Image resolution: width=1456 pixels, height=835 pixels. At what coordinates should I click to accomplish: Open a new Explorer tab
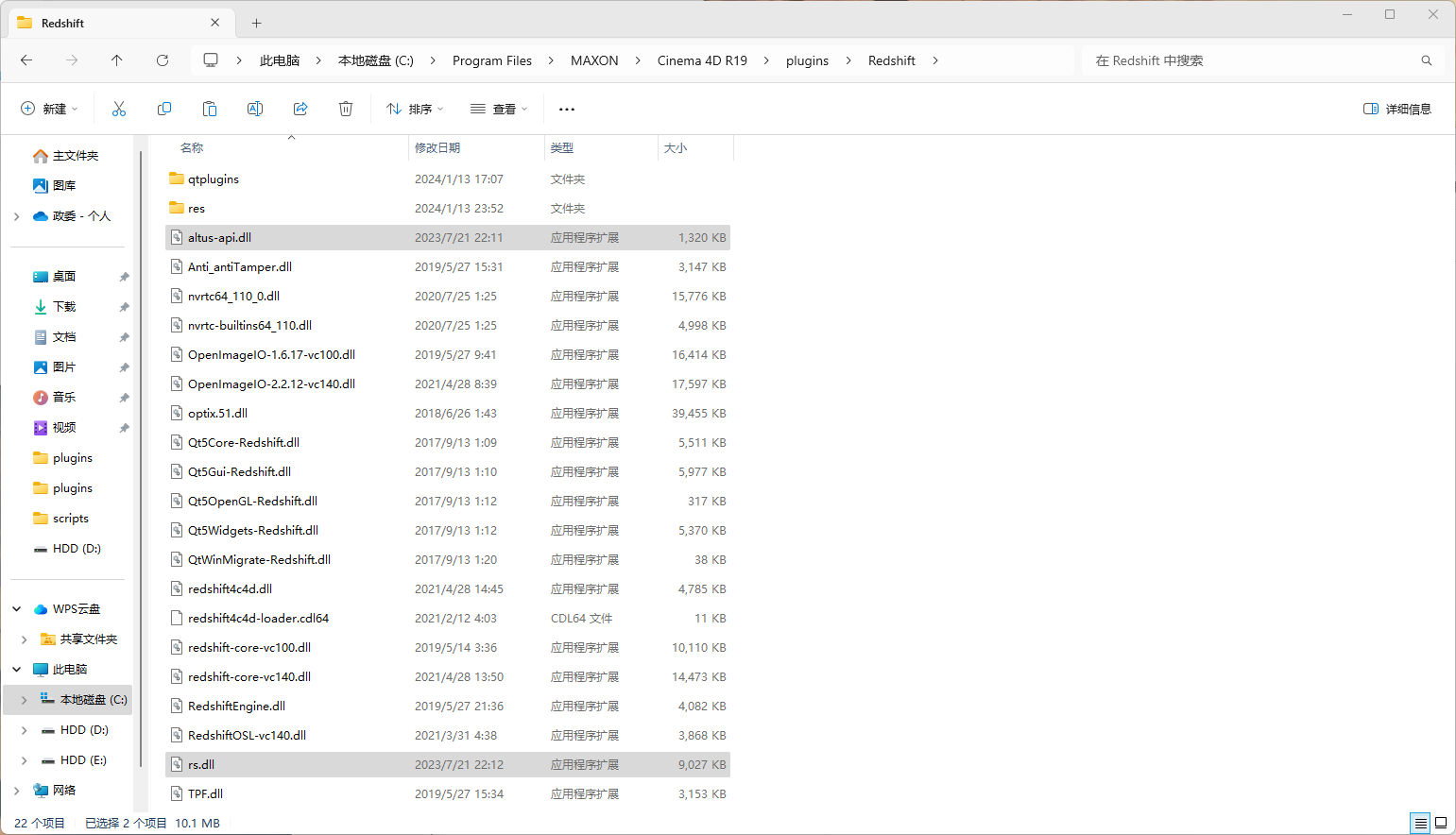click(x=256, y=22)
